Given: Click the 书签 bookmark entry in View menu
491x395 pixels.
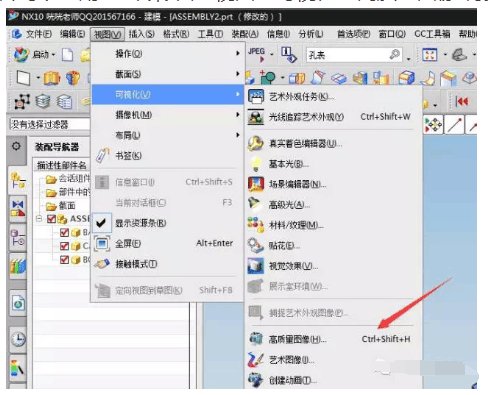Looking at the screenshot, I should [168, 155].
